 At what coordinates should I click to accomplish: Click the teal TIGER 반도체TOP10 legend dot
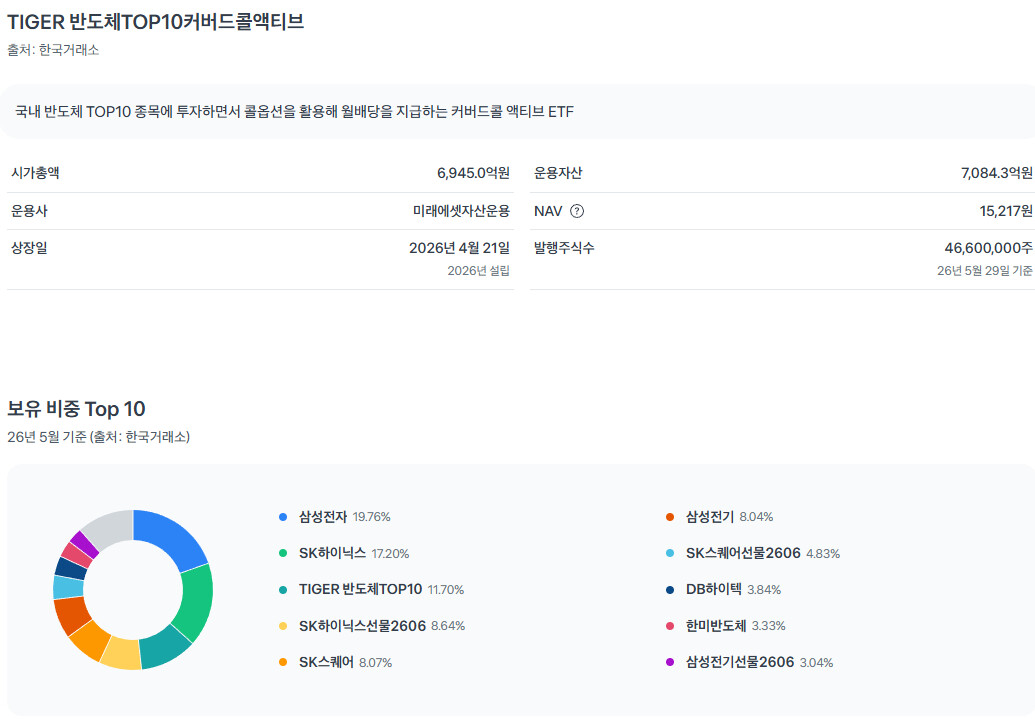tap(283, 590)
